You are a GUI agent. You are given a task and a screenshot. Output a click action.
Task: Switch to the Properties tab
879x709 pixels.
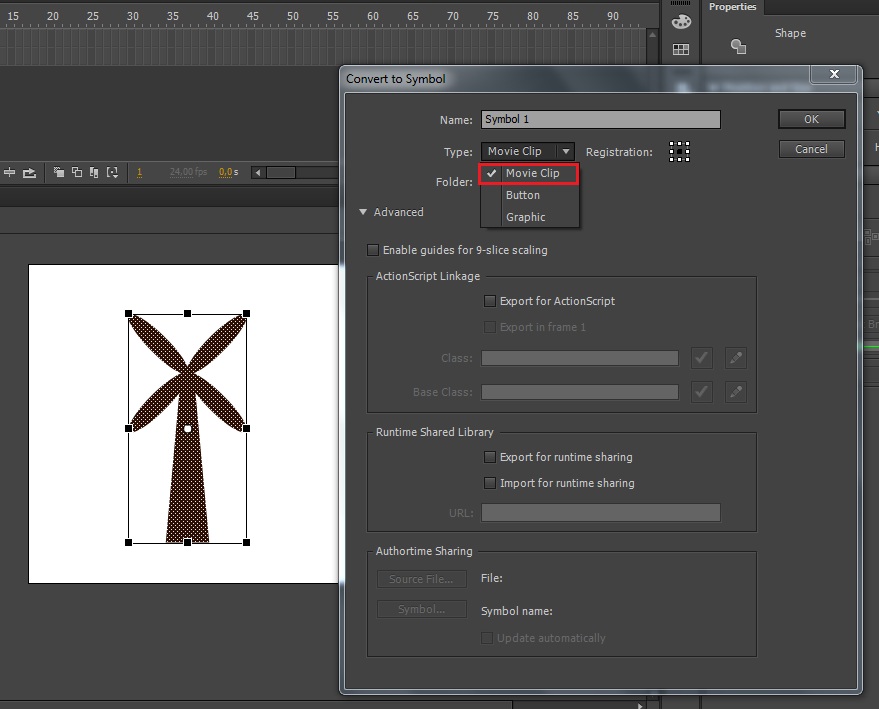(733, 7)
